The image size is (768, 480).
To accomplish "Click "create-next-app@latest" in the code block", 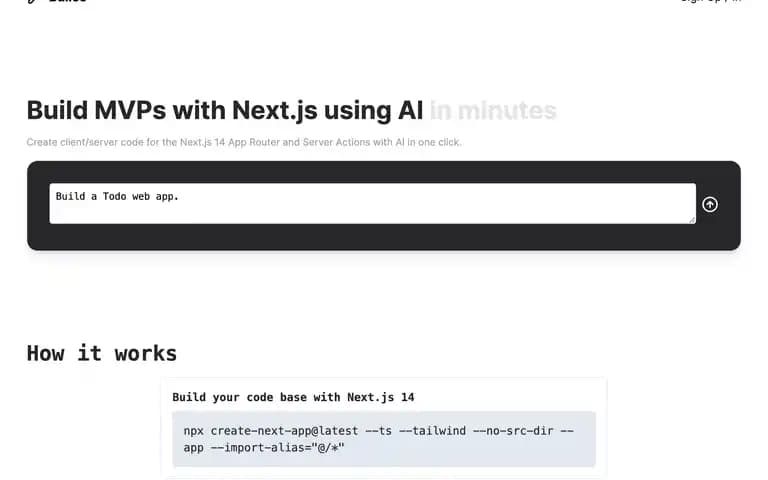I will pos(285,431).
